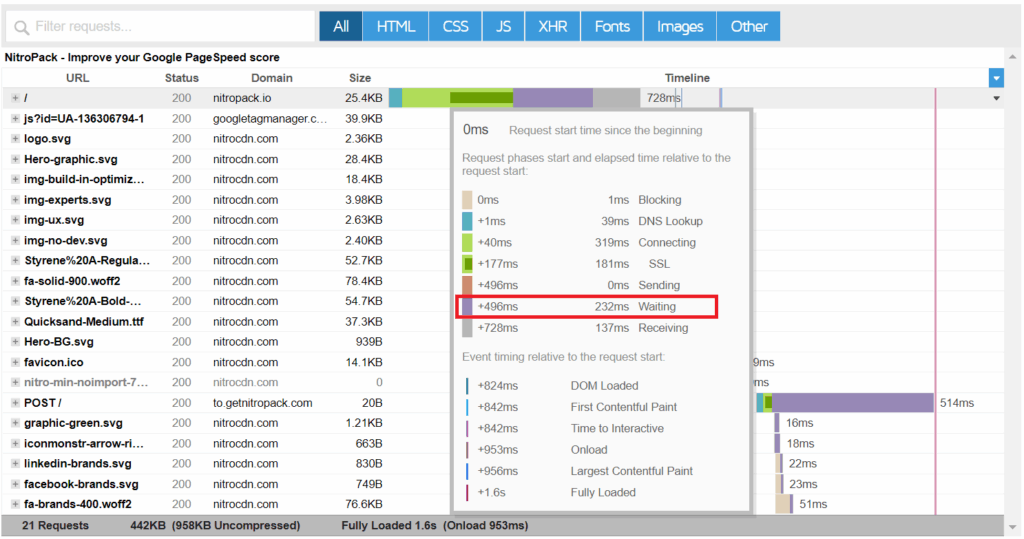Click the Blocking phase color swatch
Image resolution: width=1024 pixels, height=539 pixels.
[467, 200]
